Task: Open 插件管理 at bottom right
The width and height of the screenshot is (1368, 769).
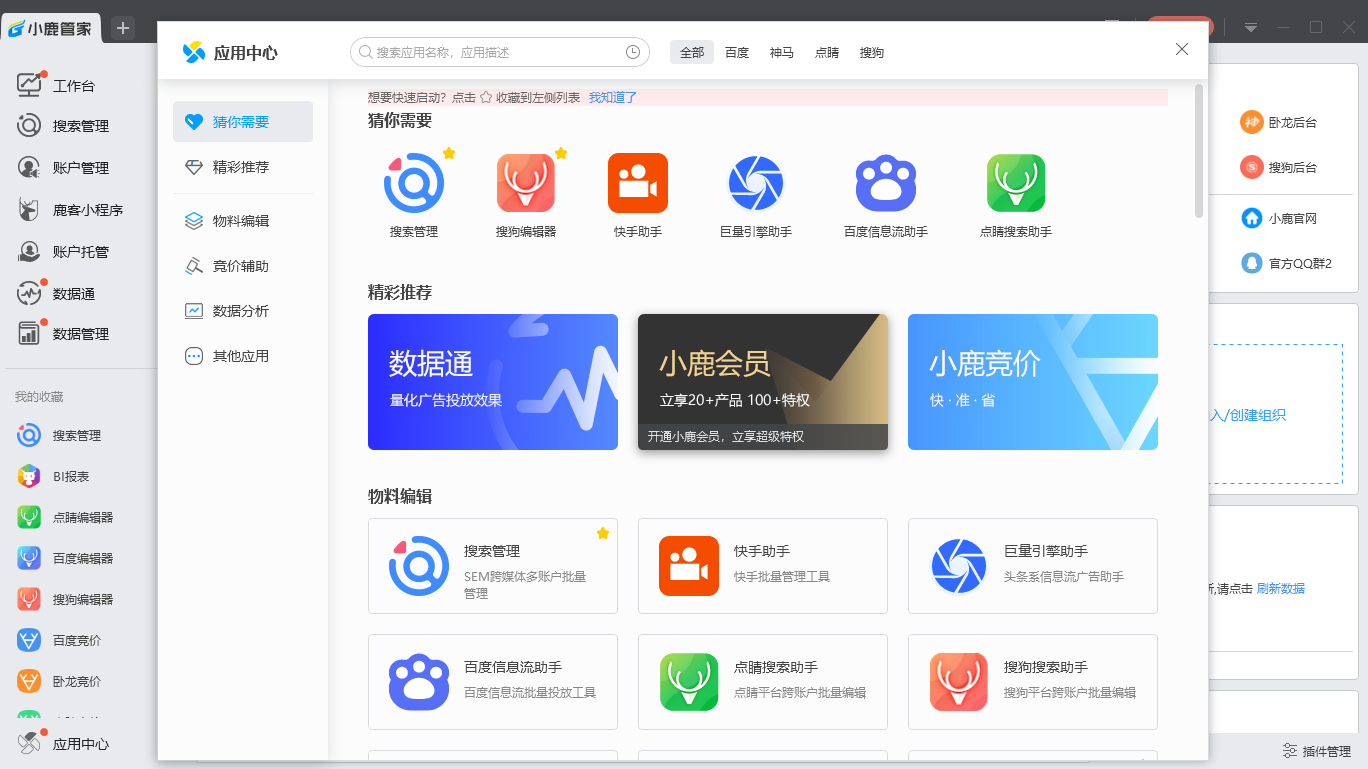Action: pos(1317,751)
